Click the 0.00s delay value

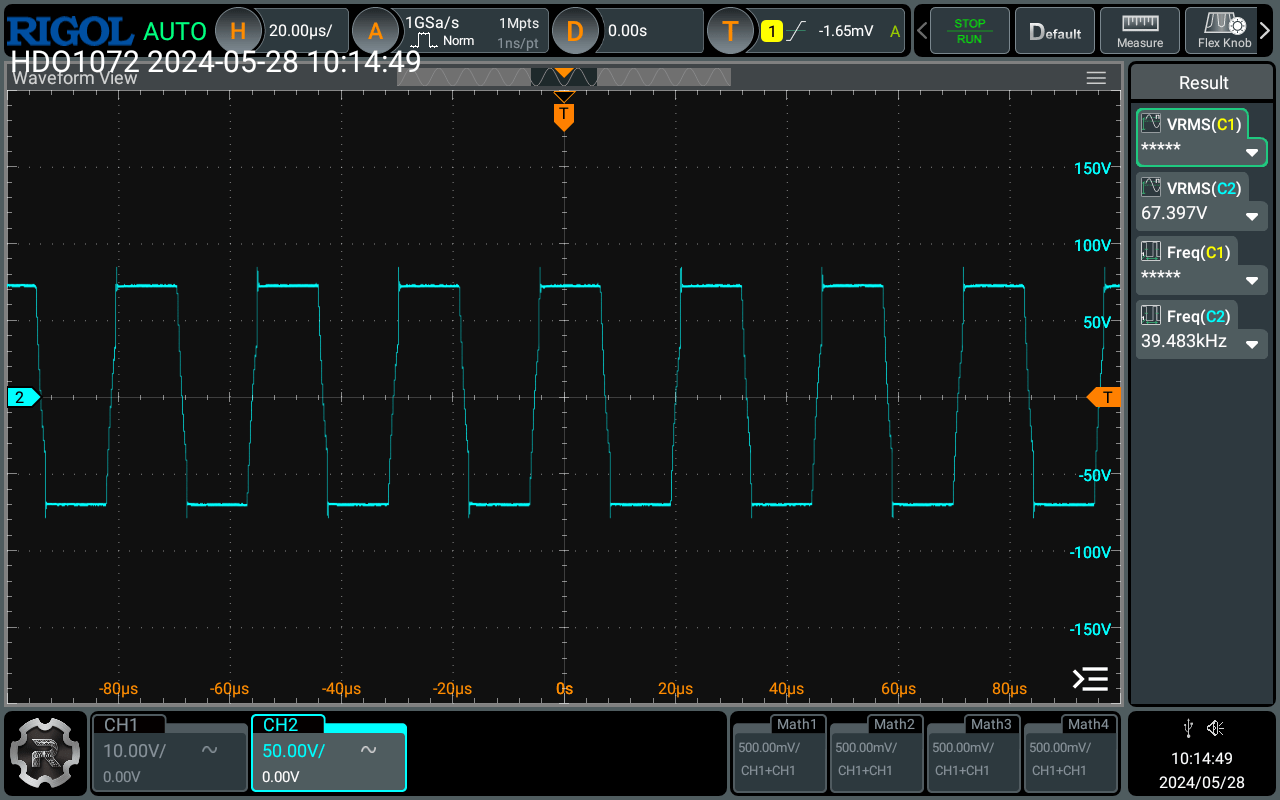(x=628, y=31)
